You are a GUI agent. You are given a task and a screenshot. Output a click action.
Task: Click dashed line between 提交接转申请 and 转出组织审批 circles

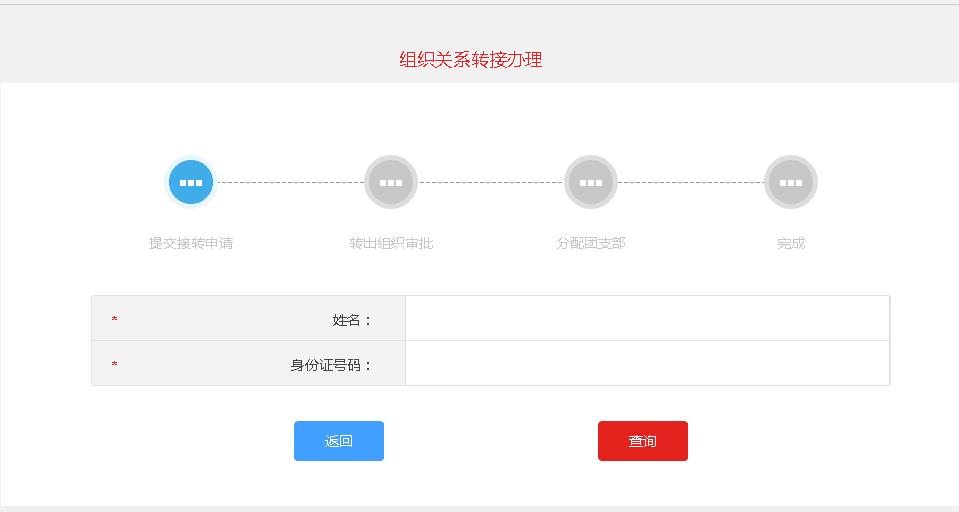(290, 183)
